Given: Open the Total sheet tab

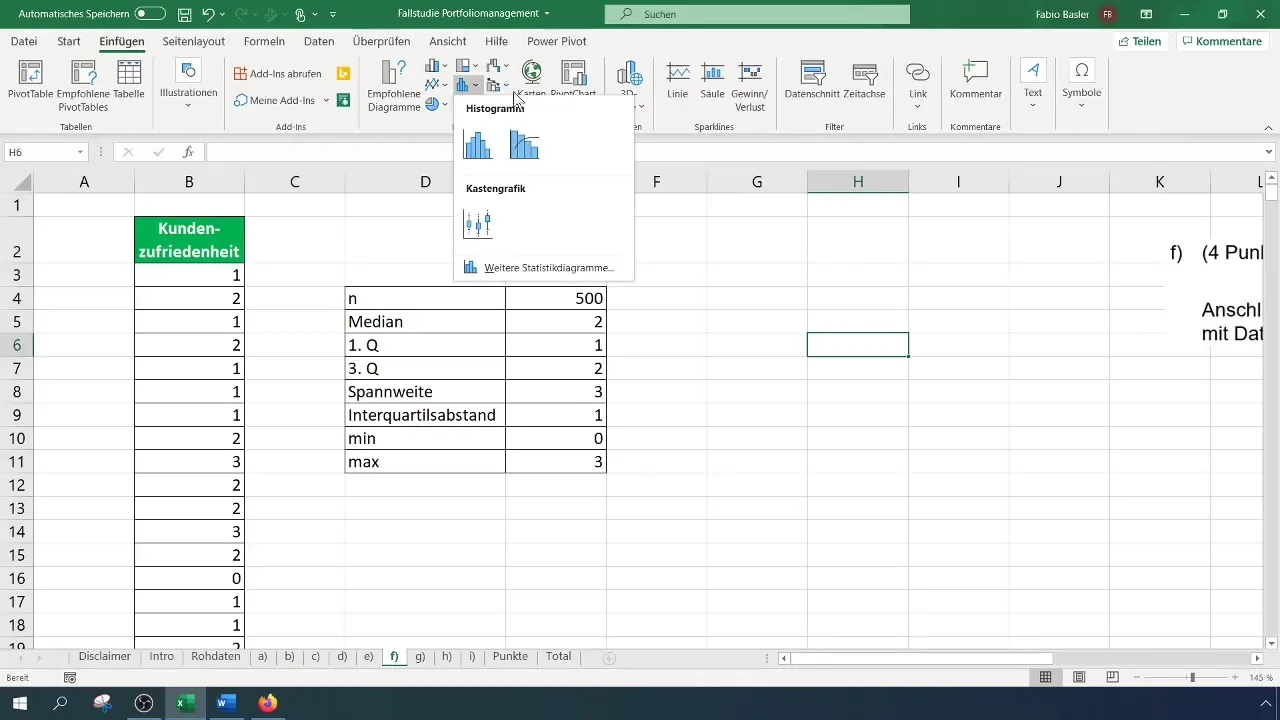Looking at the screenshot, I should (558, 657).
